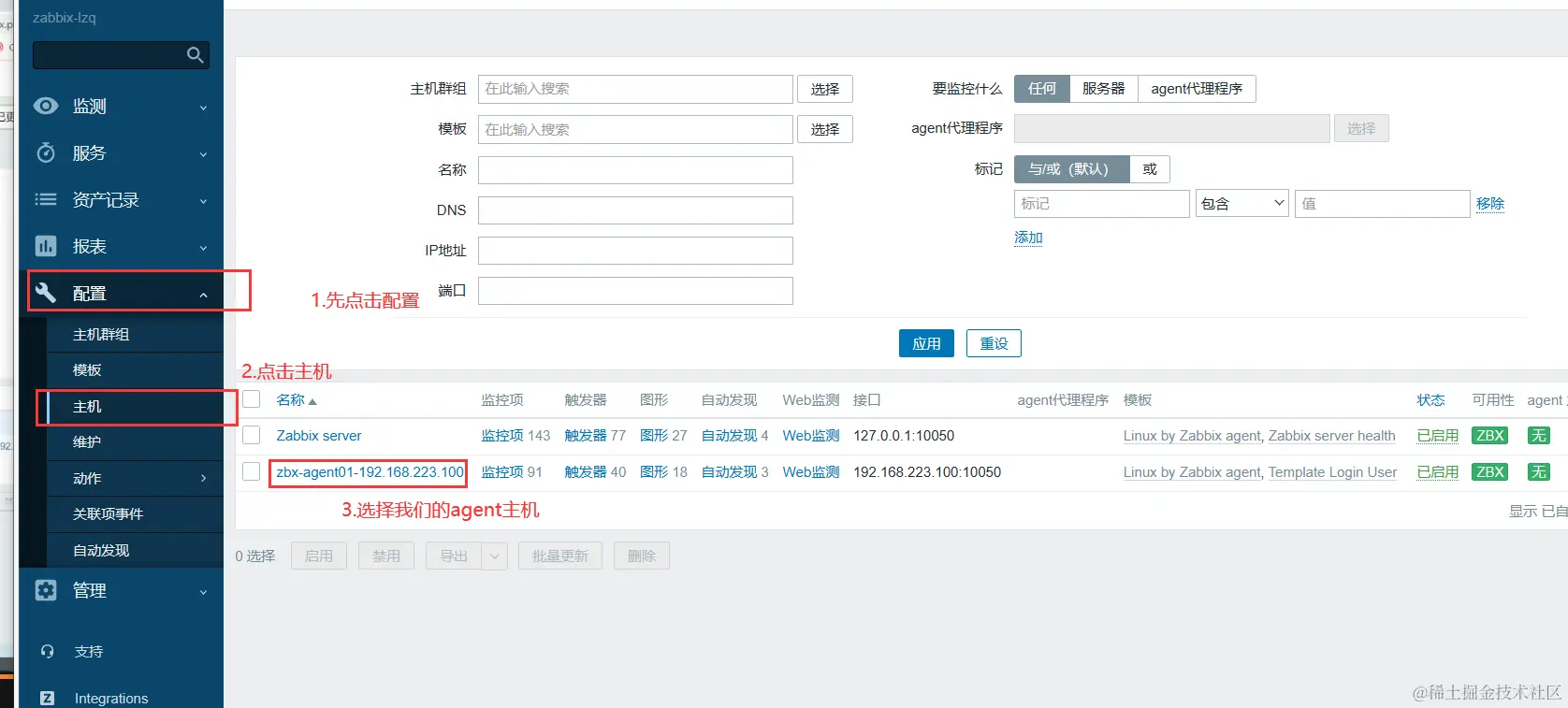Focus the DNS input field
1568x708 pixels.
click(635, 210)
